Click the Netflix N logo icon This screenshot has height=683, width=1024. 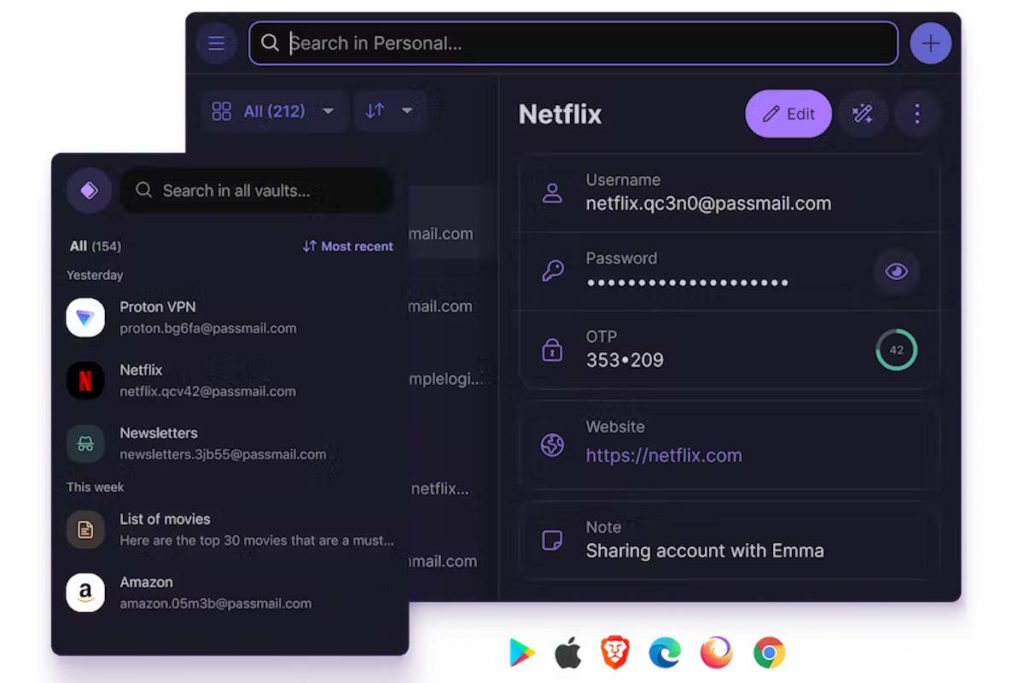(x=86, y=380)
